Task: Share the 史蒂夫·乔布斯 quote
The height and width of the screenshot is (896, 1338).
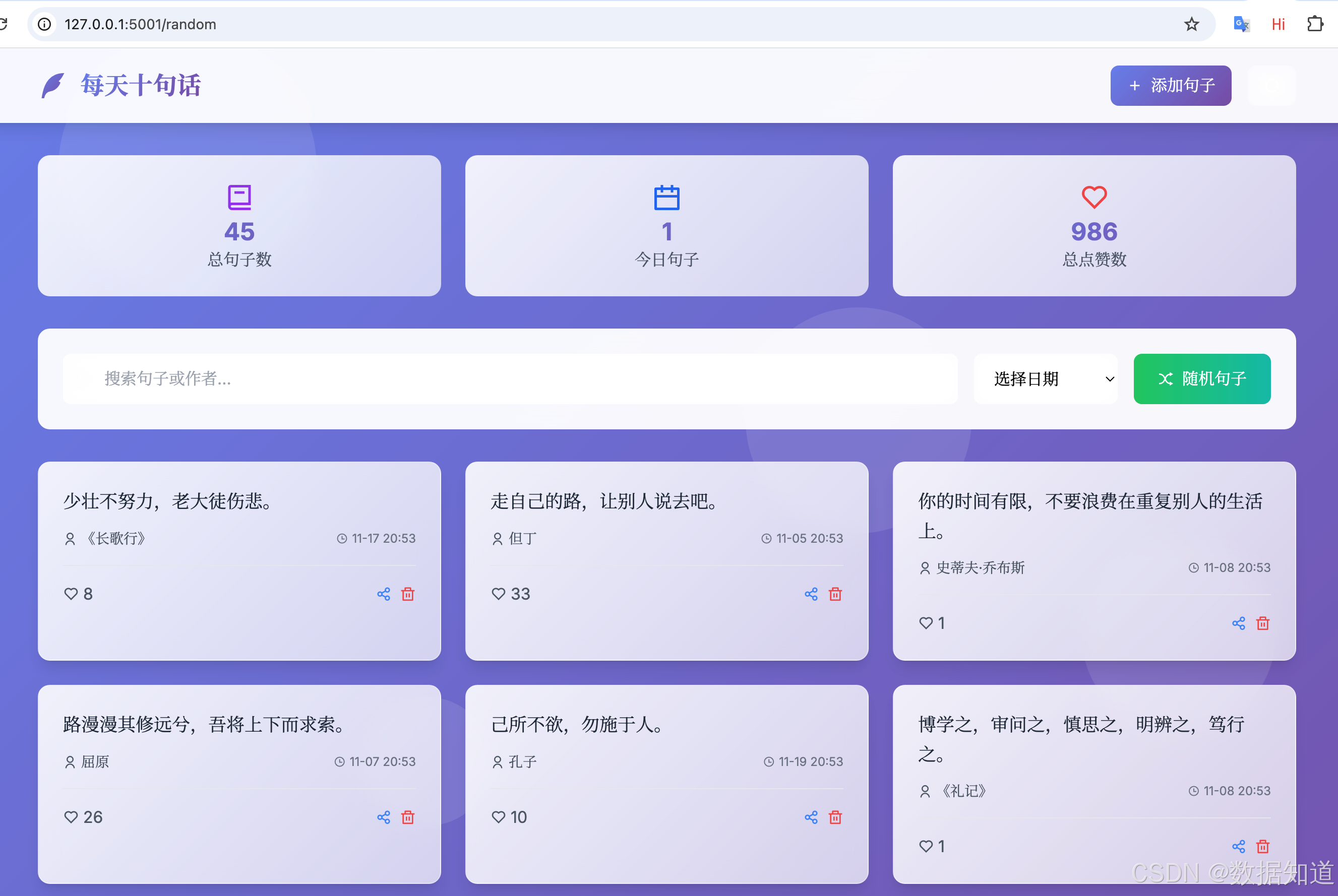Action: (1239, 623)
